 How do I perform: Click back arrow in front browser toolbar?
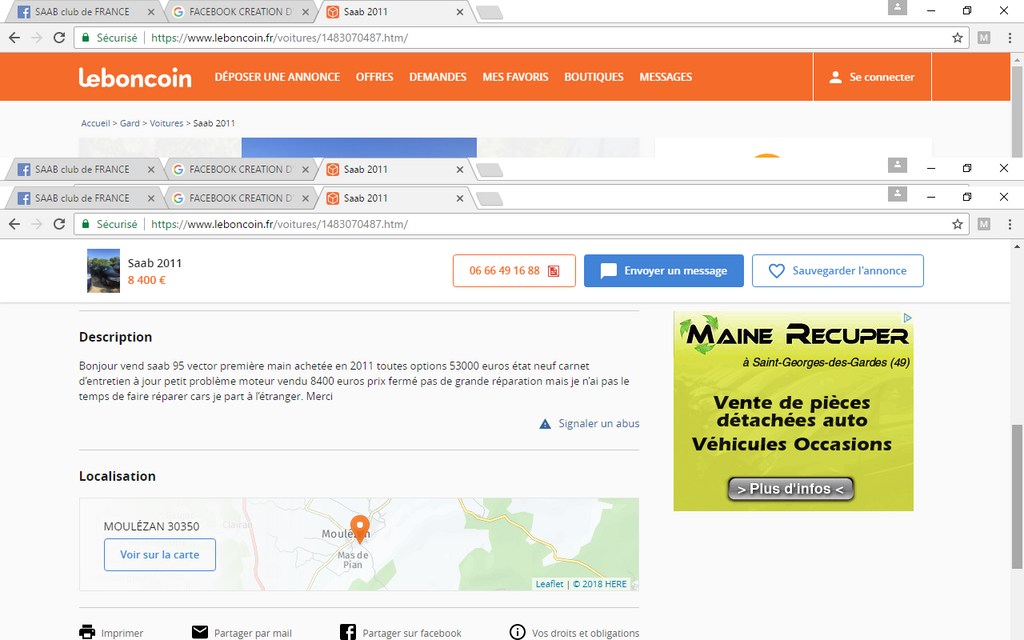[14, 224]
